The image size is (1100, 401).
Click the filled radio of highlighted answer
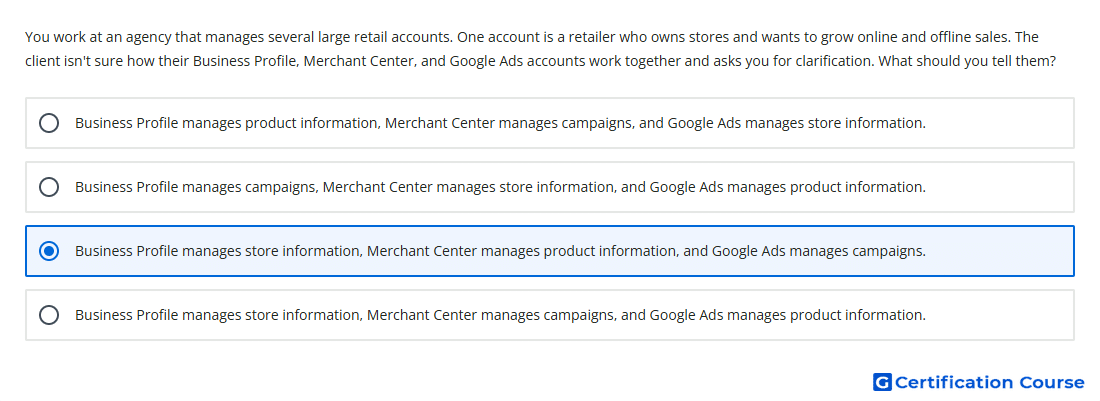tap(49, 251)
